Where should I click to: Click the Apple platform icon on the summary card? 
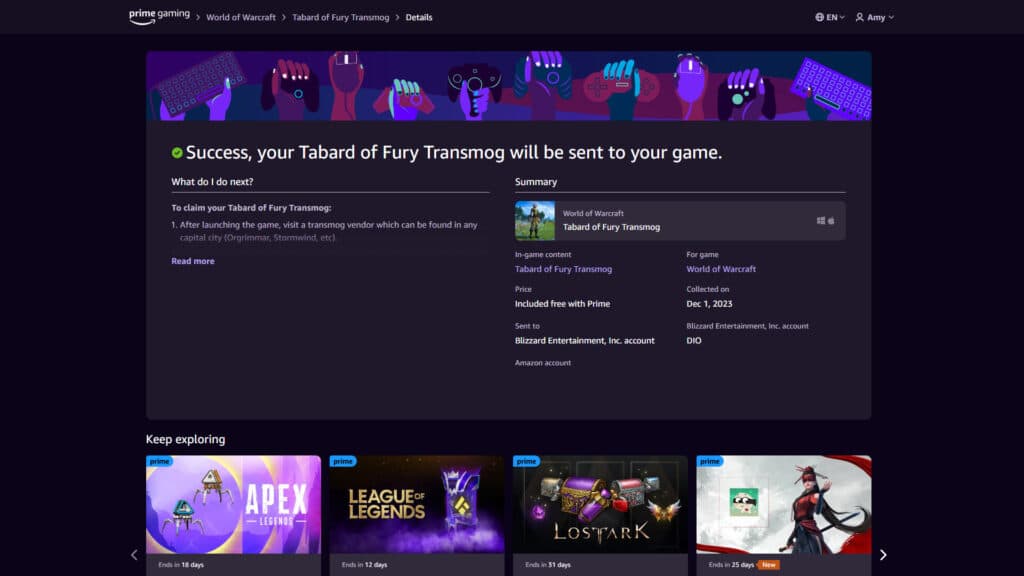point(831,220)
